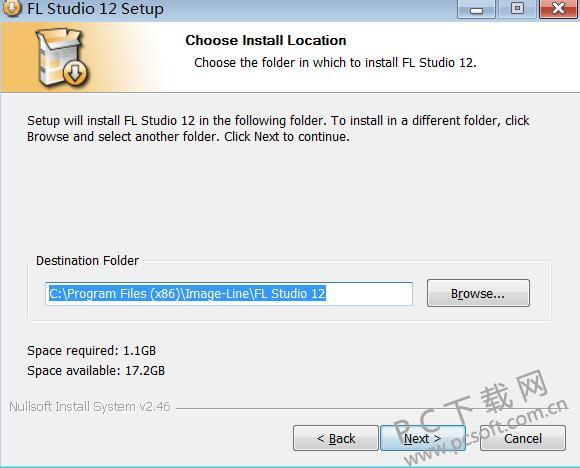
Task: Cancel the FL Studio 12 installation
Action: coord(523,438)
